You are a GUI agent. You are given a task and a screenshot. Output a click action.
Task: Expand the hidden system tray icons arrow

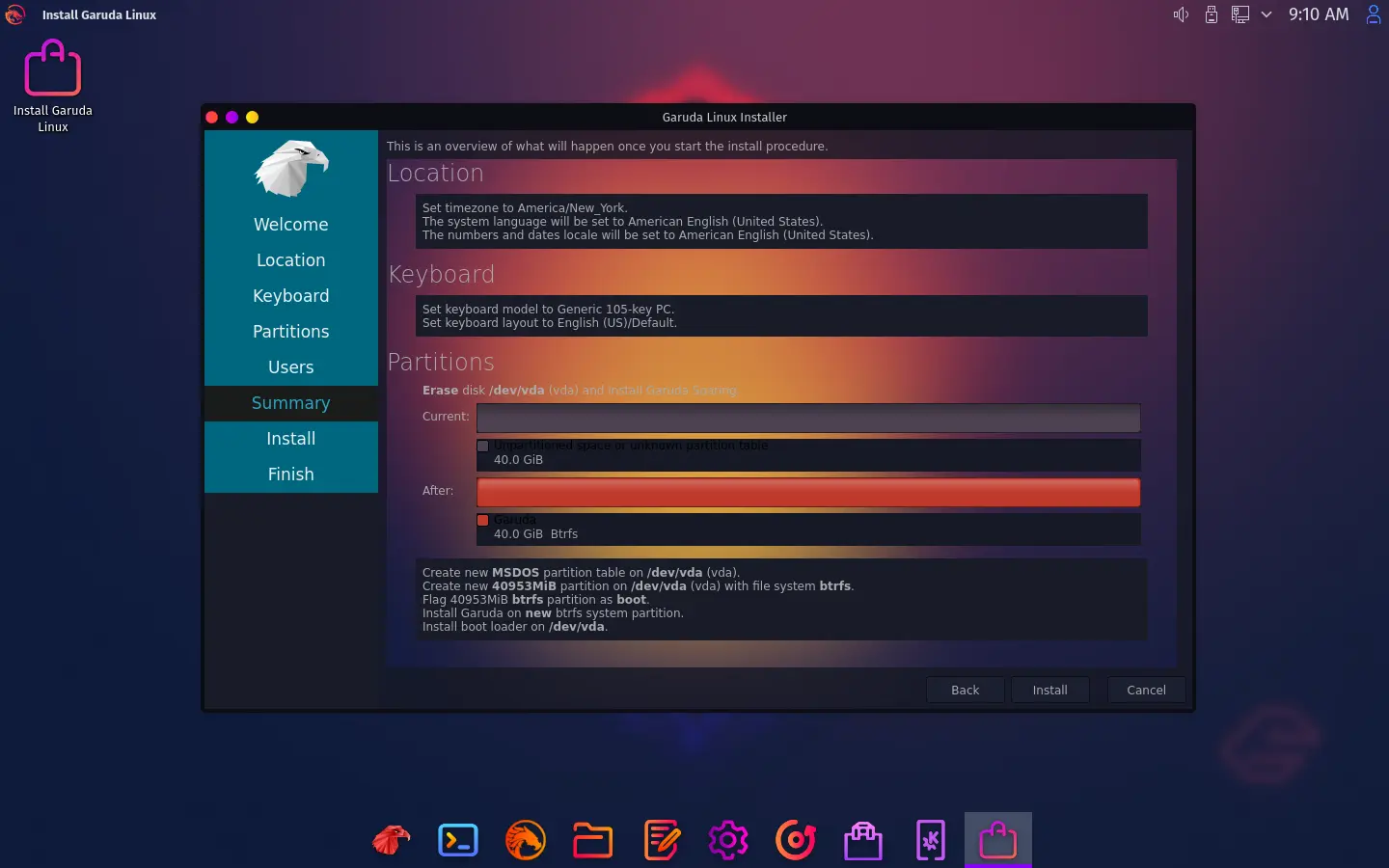[1266, 14]
